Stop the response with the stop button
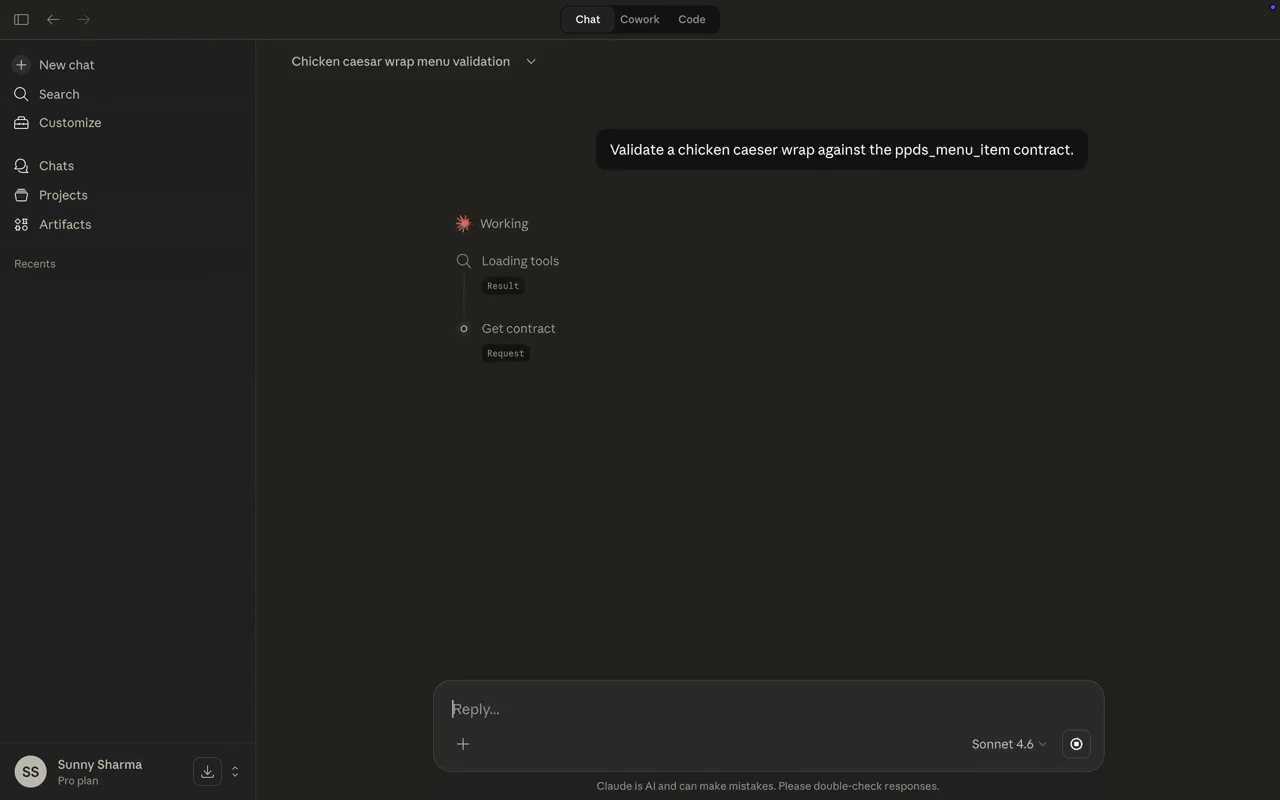 1076,744
